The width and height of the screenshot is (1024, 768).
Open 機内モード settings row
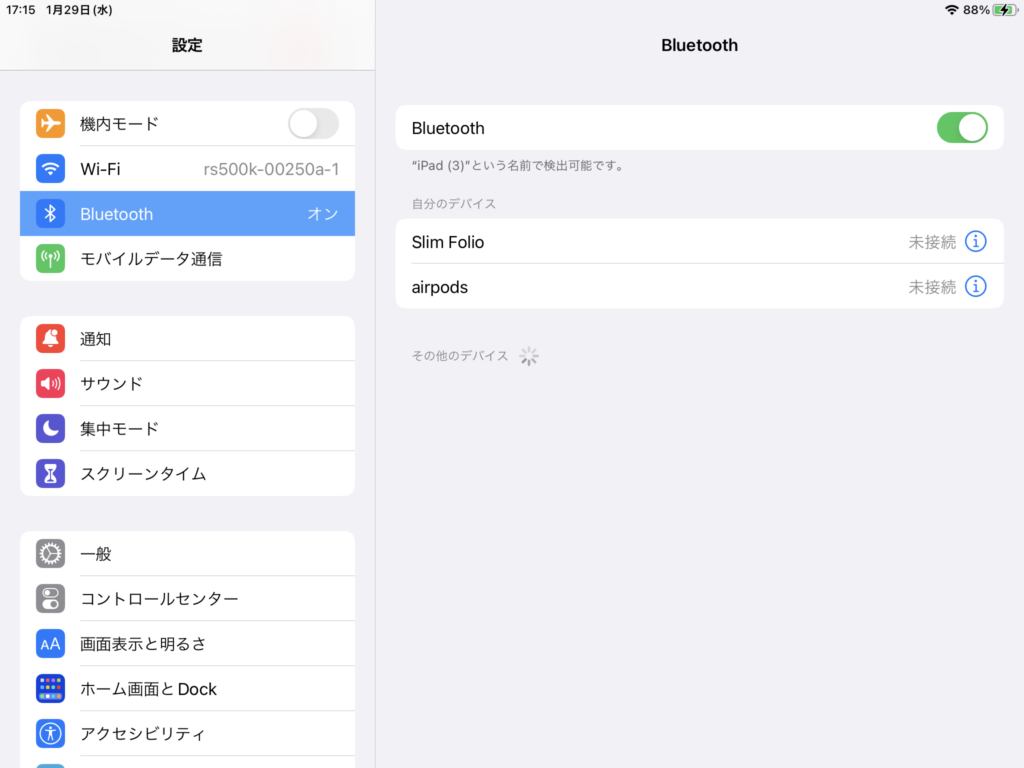click(187, 123)
